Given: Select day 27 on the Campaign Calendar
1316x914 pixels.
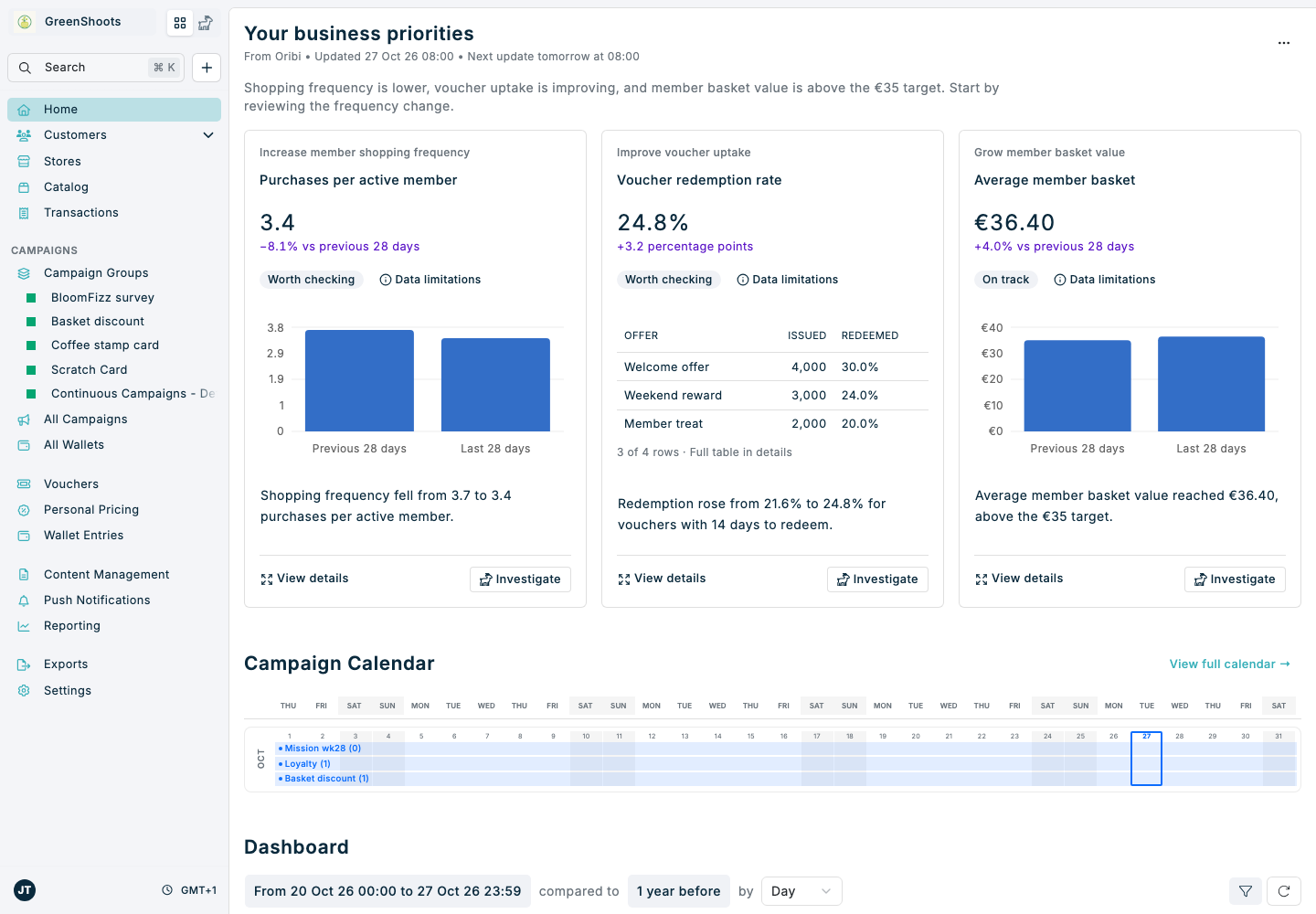Looking at the screenshot, I should click(x=1146, y=759).
